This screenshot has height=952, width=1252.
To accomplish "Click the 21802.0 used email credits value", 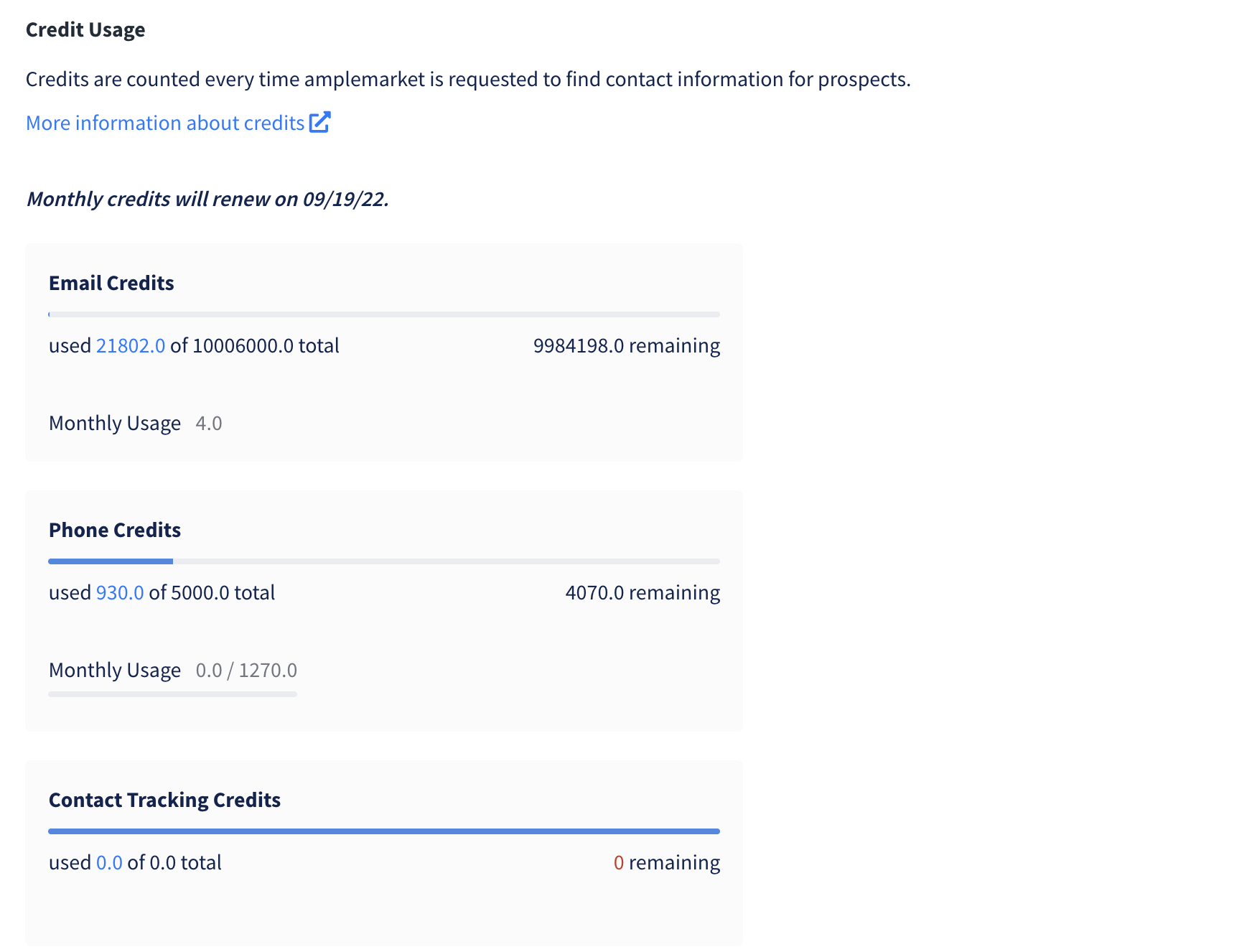I will click(x=131, y=345).
